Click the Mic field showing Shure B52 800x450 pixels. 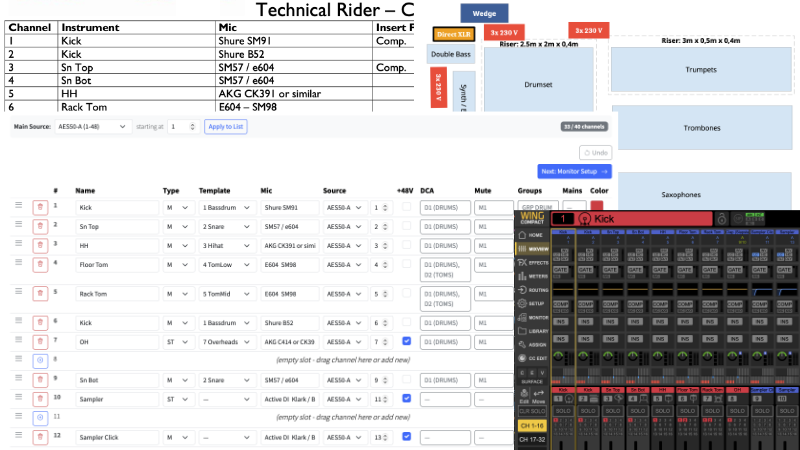(x=290, y=323)
